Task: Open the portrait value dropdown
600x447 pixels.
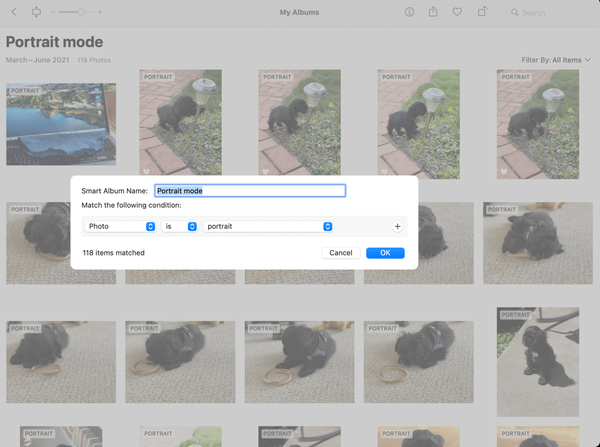Action: click(268, 226)
